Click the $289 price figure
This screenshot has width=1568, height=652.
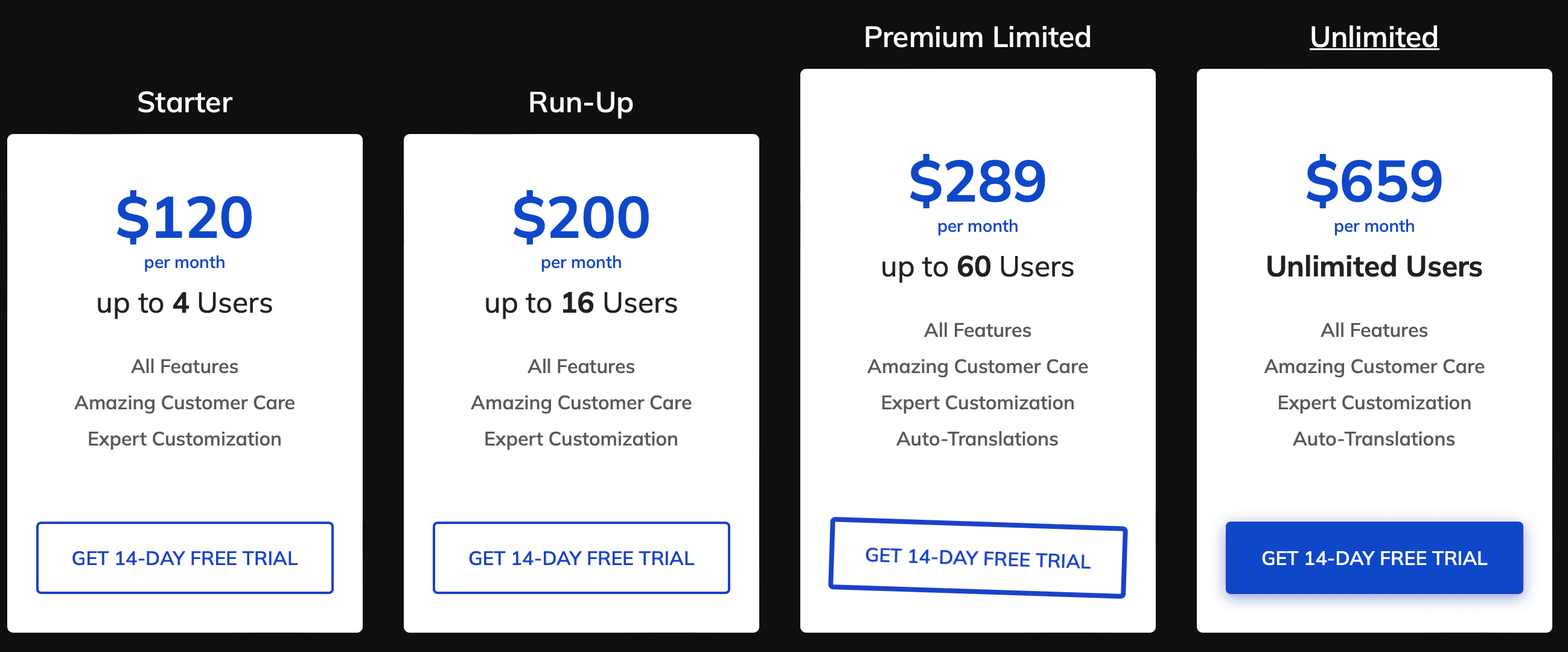click(x=977, y=180)
